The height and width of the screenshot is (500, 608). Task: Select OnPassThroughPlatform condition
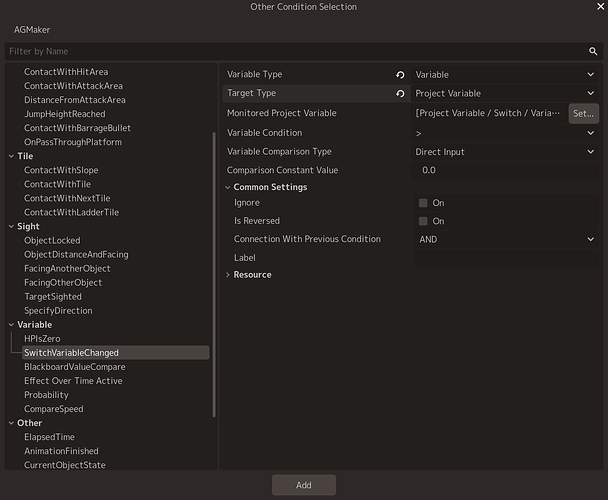(73, 142)
